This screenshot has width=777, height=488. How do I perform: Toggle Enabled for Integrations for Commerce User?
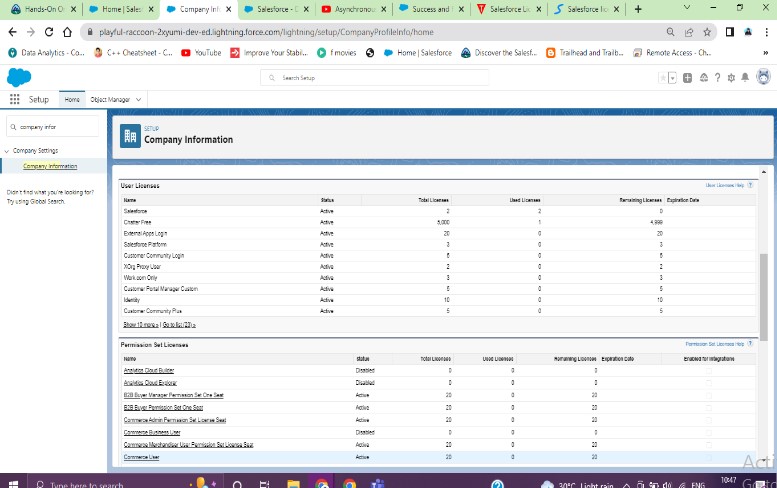pyautogui.click(x=709, y=456)
